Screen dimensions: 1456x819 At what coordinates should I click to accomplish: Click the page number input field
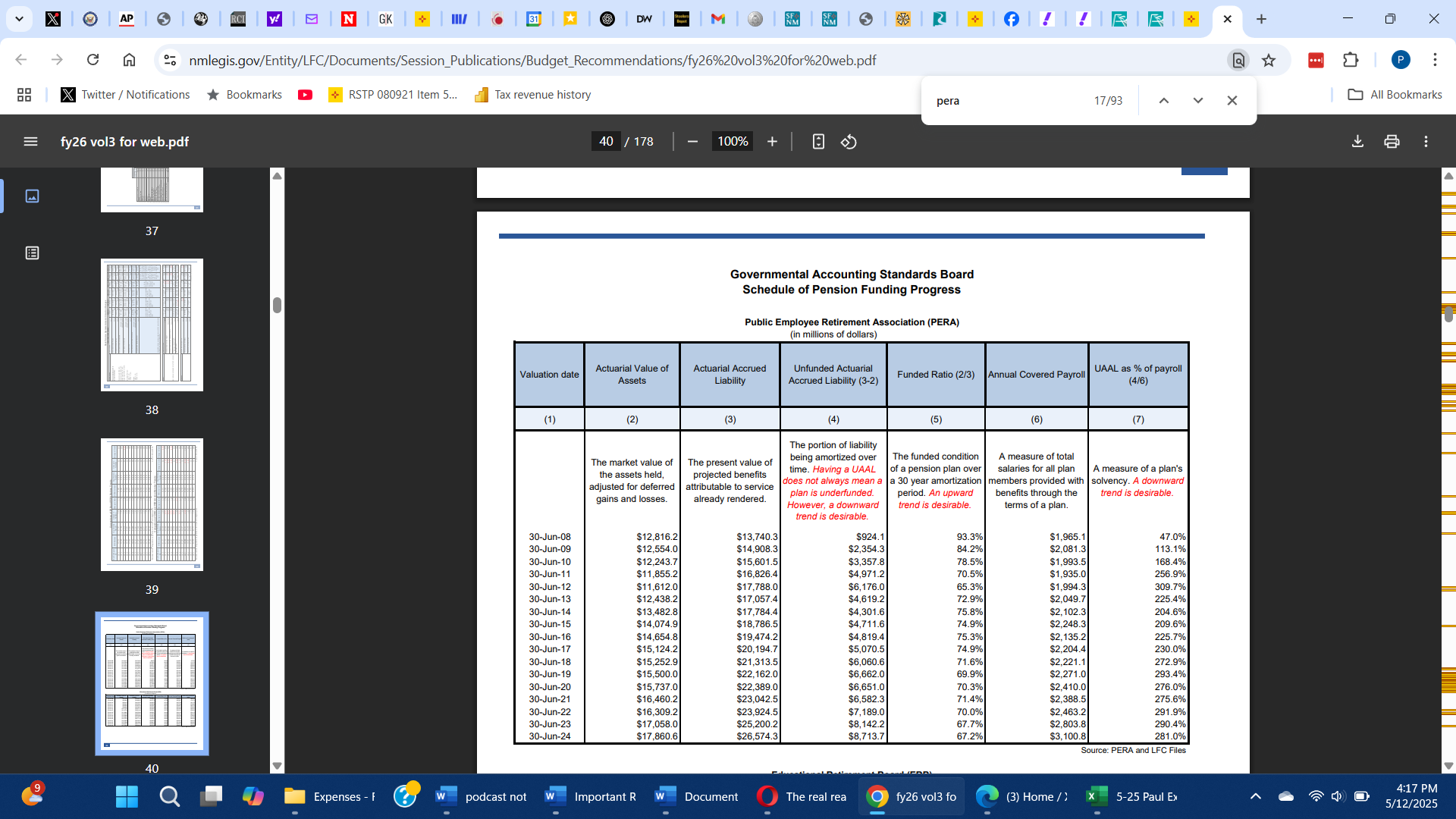tap(606, 142)
